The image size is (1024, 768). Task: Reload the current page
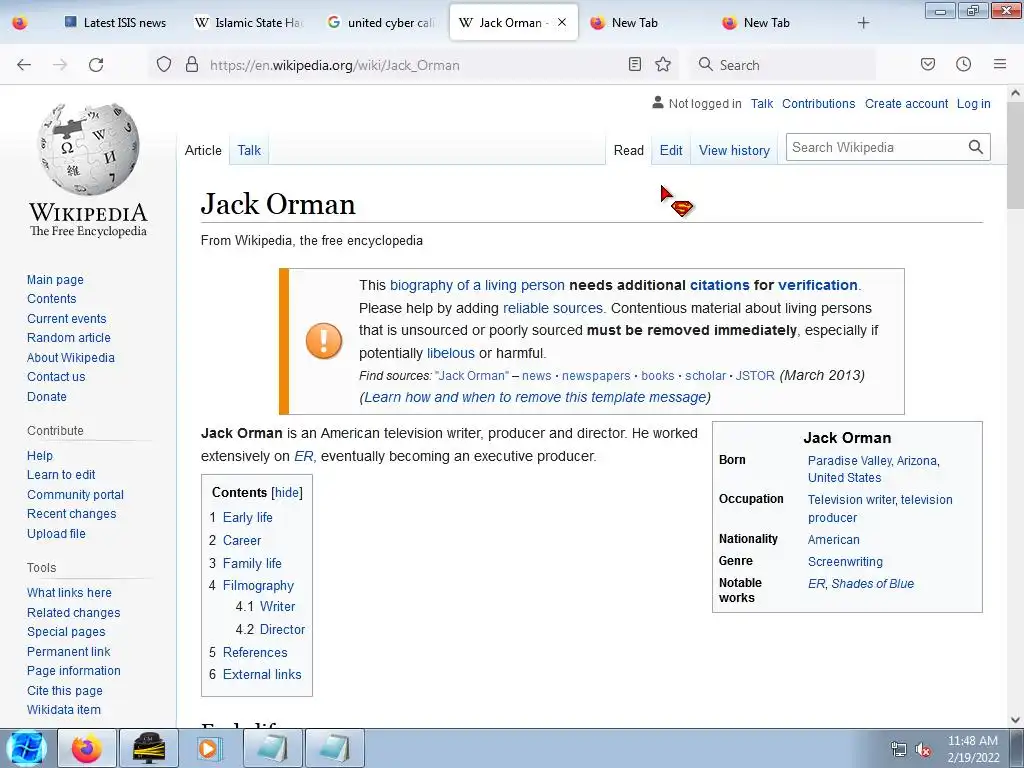click(x=96, y=65)
